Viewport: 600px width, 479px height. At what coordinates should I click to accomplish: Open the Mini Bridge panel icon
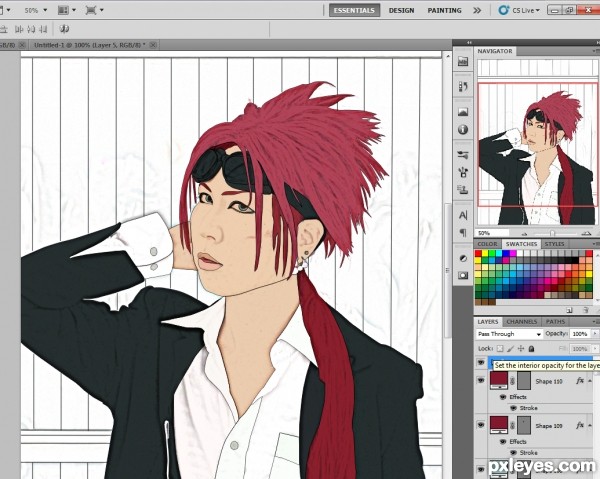(x=463, y=62)
